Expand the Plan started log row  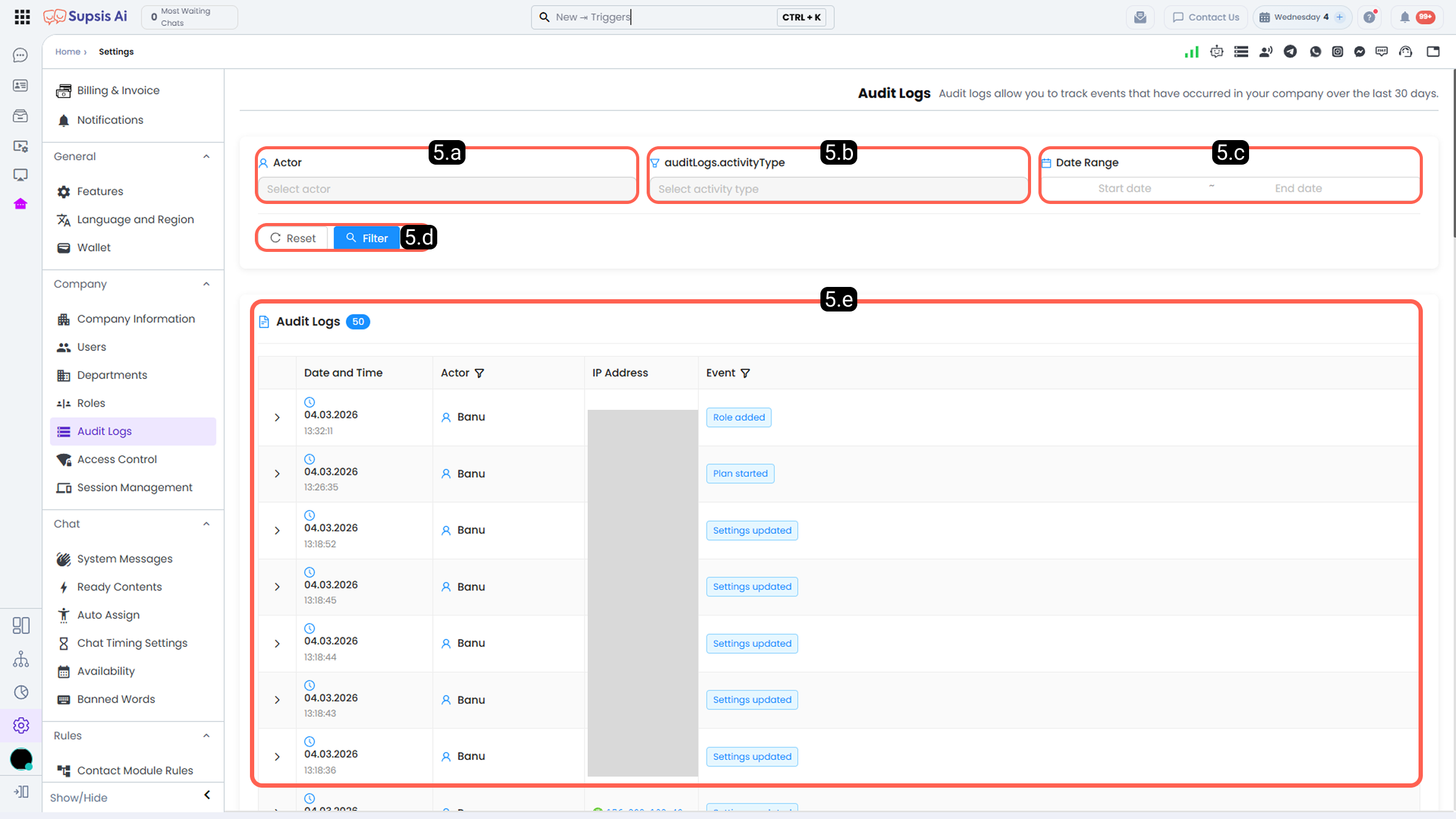(277, 474)
